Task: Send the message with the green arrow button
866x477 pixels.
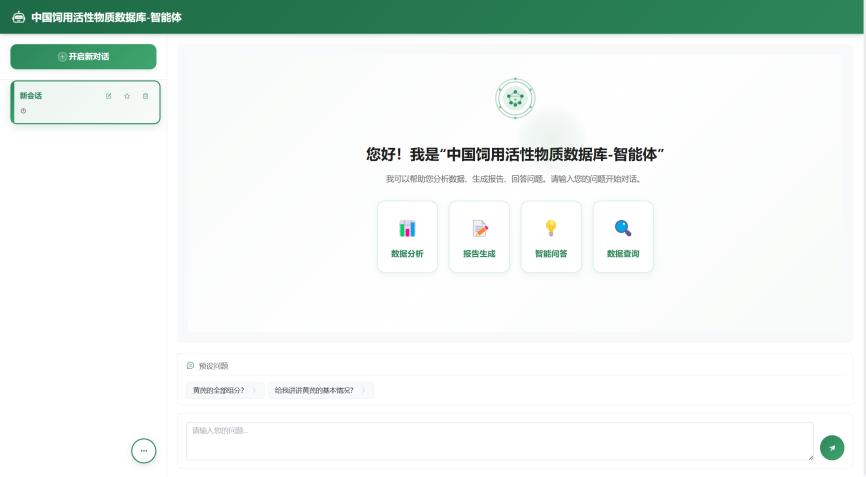Action: 832,448
